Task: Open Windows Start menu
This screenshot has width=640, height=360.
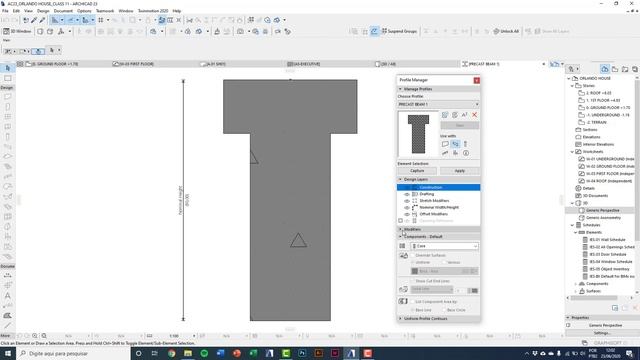Action: (7, 353)
